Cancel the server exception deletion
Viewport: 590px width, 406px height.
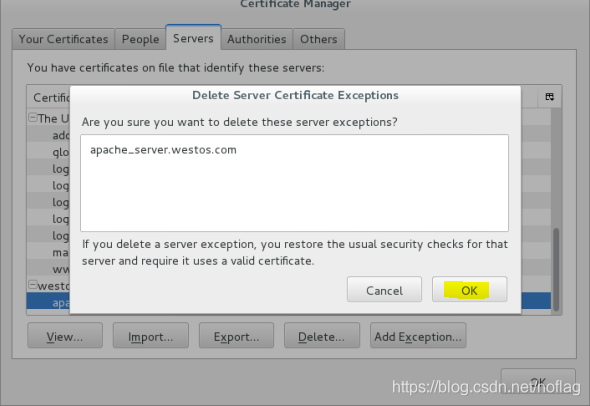pos(384,290)
